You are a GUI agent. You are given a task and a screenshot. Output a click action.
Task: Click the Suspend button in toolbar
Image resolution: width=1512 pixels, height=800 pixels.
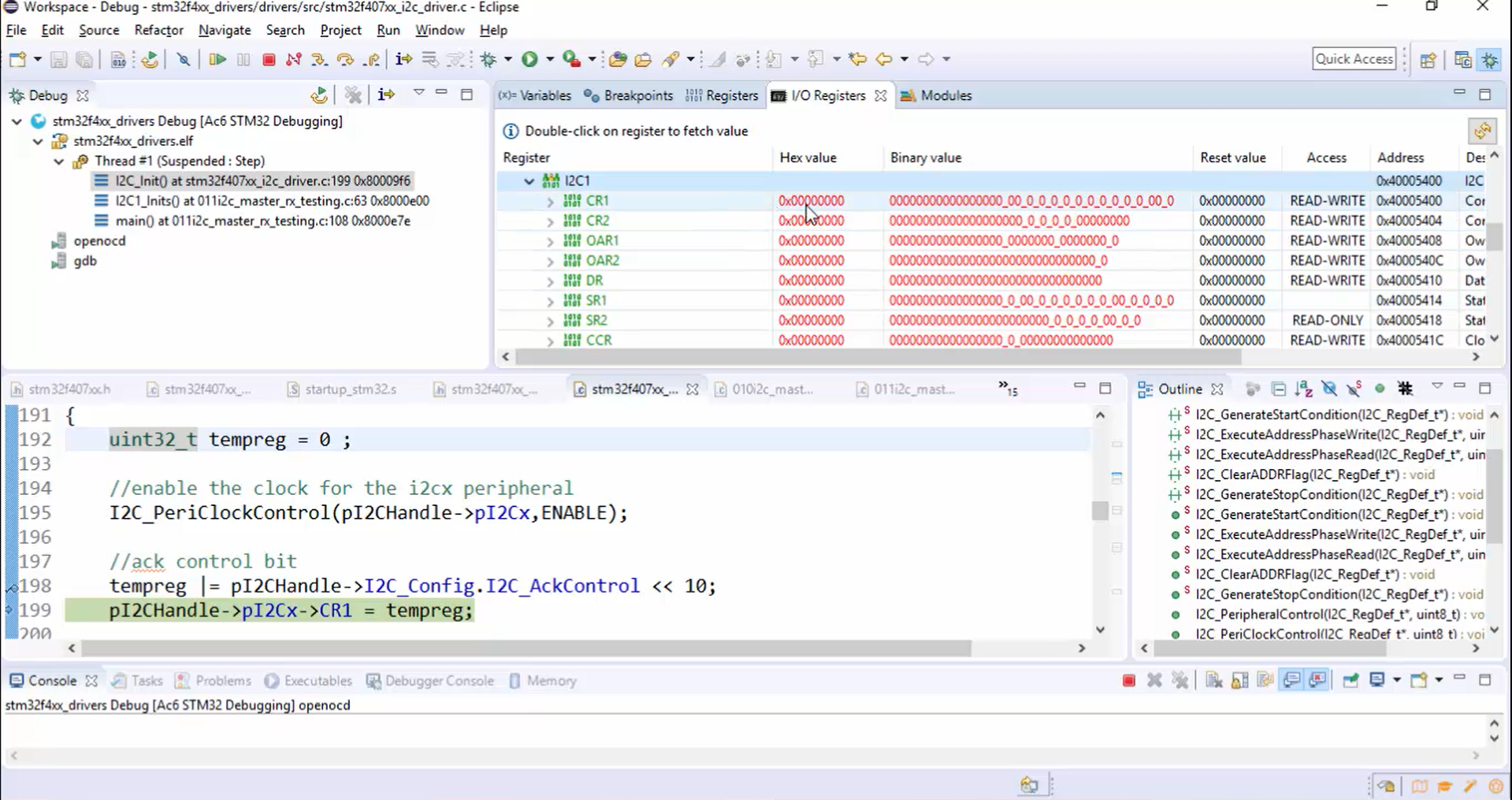[243, 59]
